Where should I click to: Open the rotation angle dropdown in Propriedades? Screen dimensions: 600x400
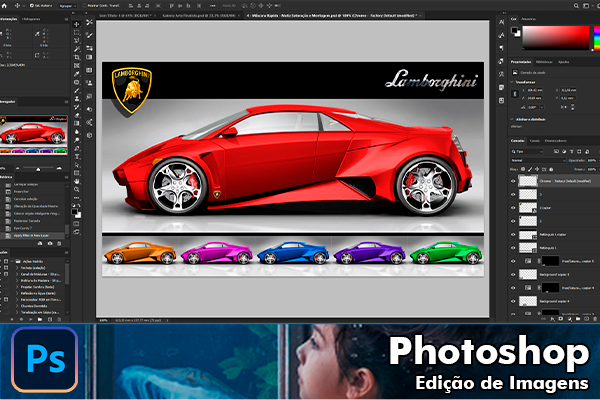click(x=542, y=108)
